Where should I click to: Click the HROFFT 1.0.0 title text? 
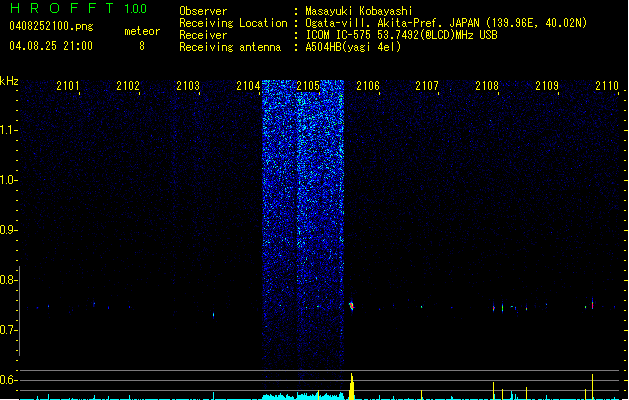[x=78, y=8]
